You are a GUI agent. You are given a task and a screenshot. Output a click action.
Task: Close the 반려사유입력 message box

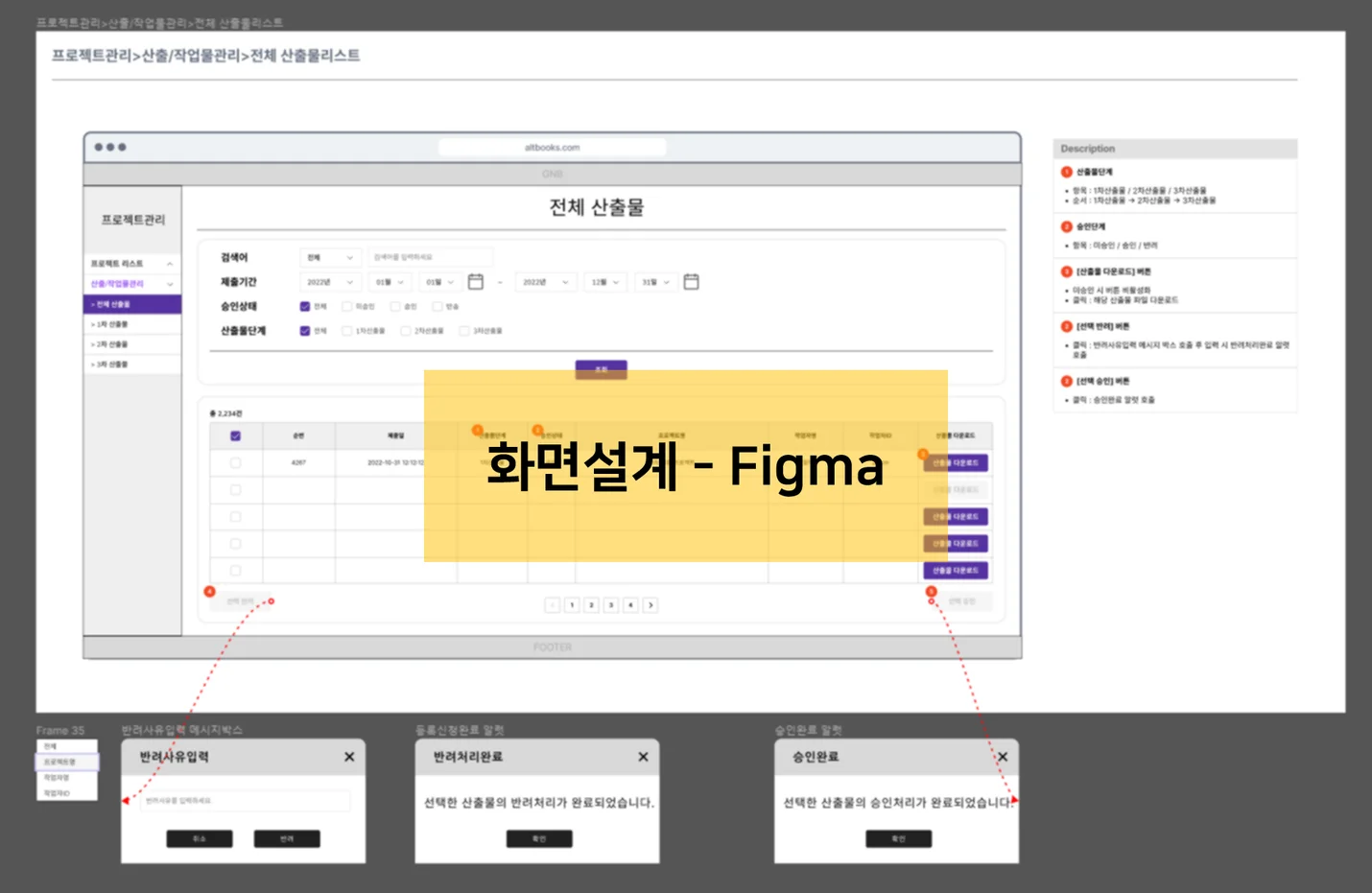pyautogui.click(x=349, y=757)
